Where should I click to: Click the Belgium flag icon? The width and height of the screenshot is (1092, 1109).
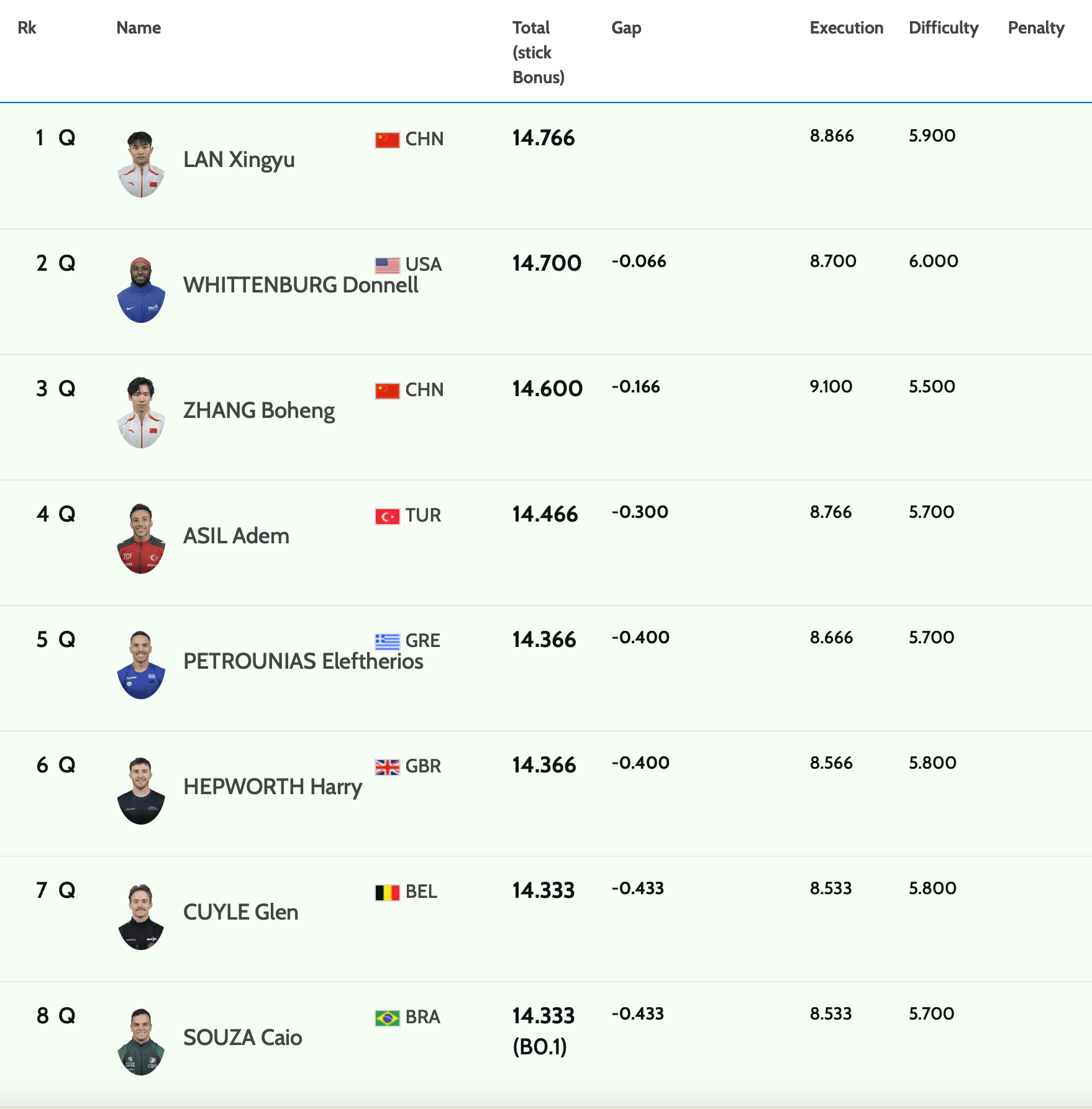[x=387, y=892]
